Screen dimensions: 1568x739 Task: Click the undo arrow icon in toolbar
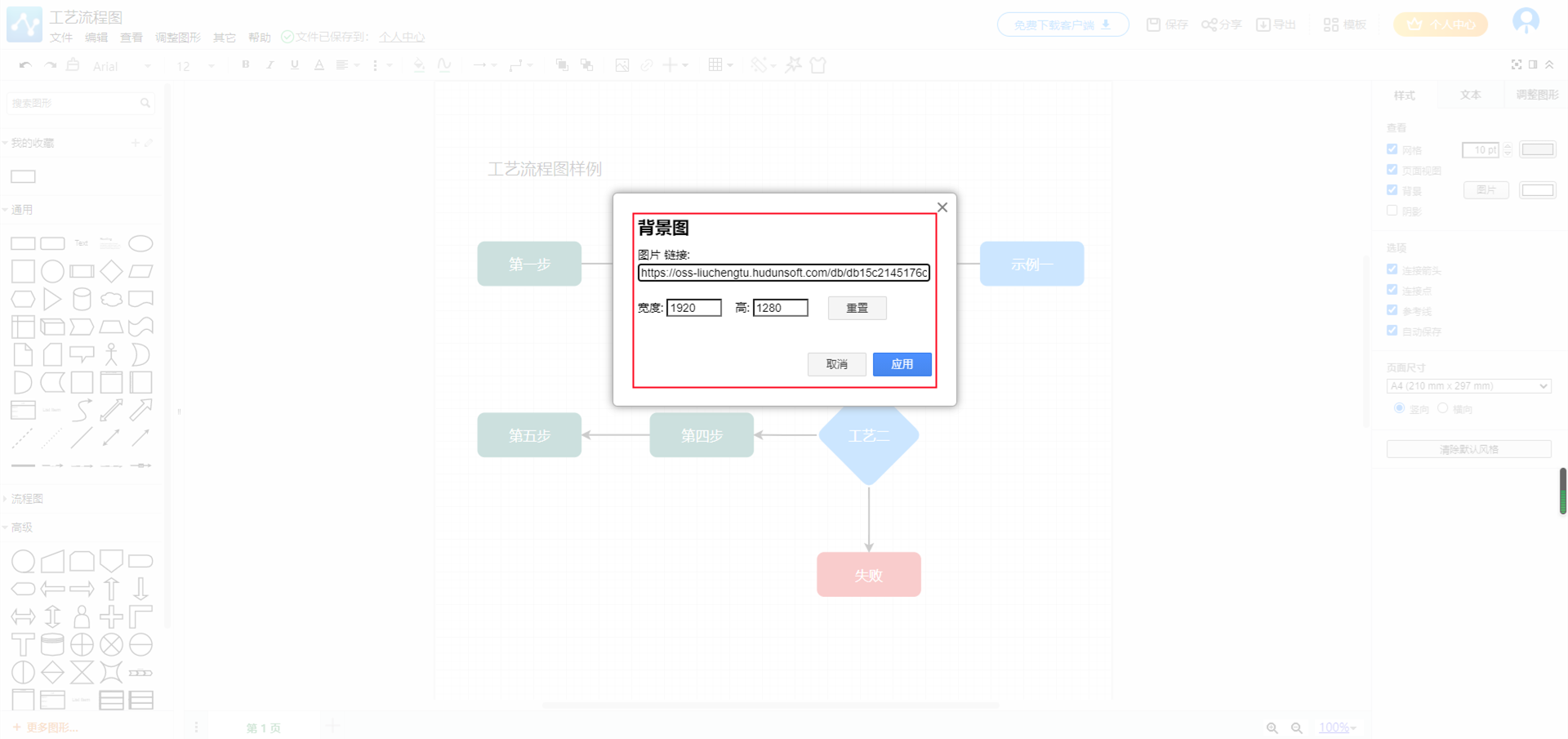[25, 65]
